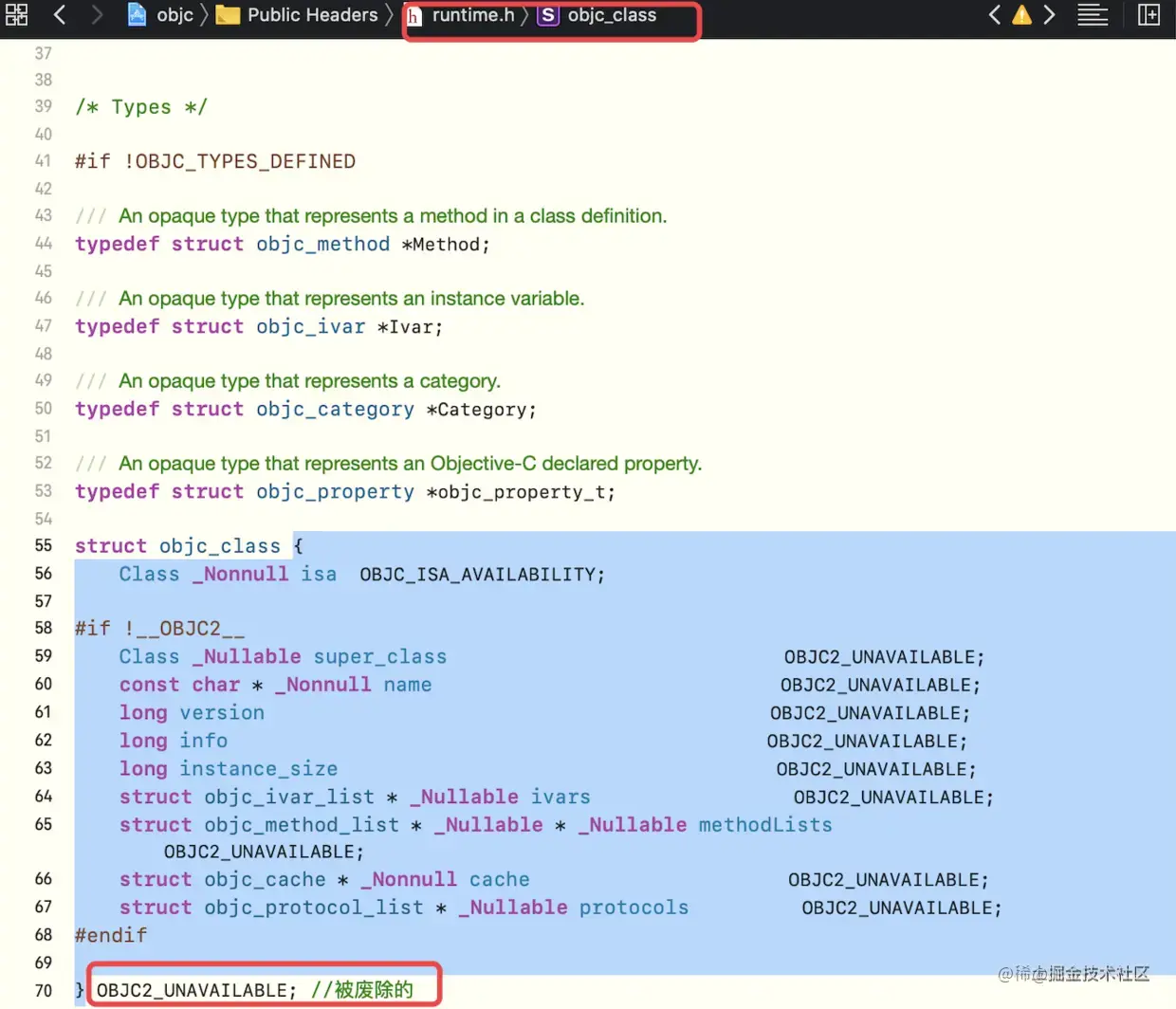Open objc_class symbol in jump bar

coord(597,15)
